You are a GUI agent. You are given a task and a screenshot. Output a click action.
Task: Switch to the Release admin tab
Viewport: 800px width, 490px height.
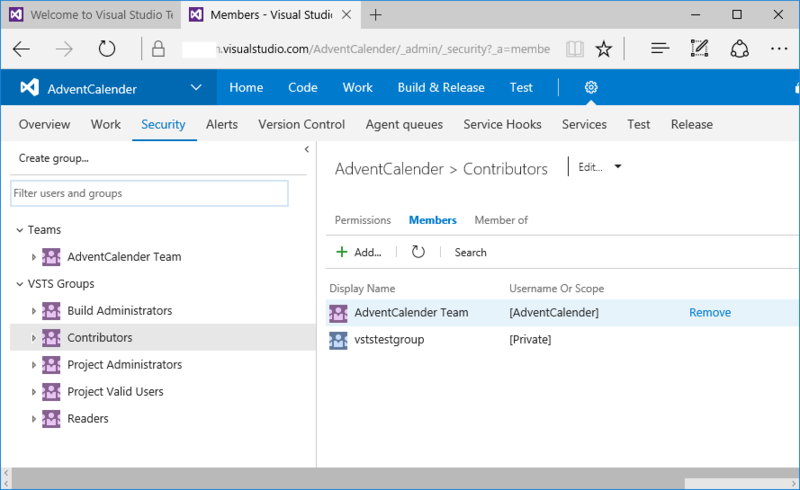pyautogui.click(x=691, y=124)
